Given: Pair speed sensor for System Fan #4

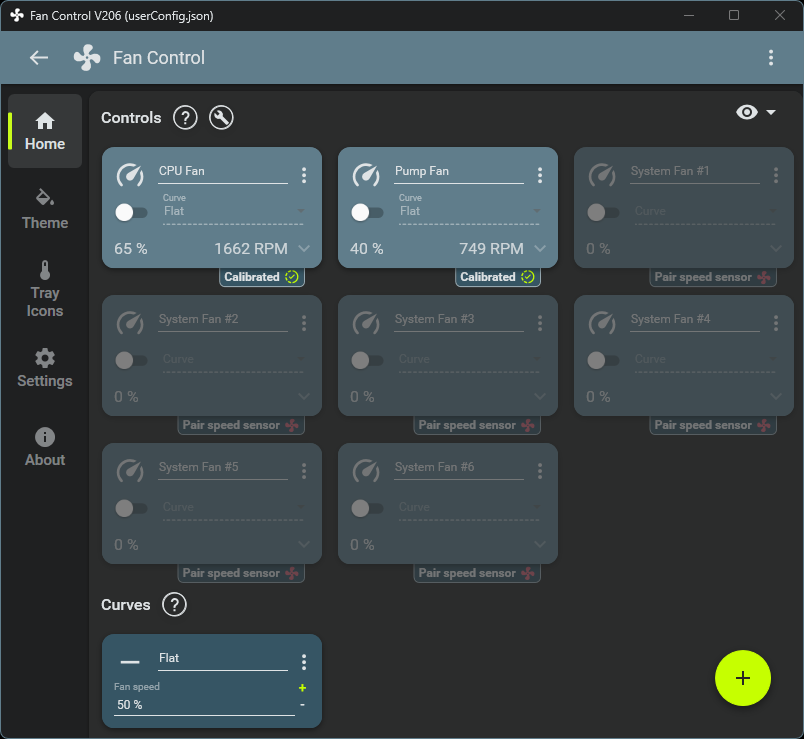Looking at the screenshot, I should pos(713,425).
